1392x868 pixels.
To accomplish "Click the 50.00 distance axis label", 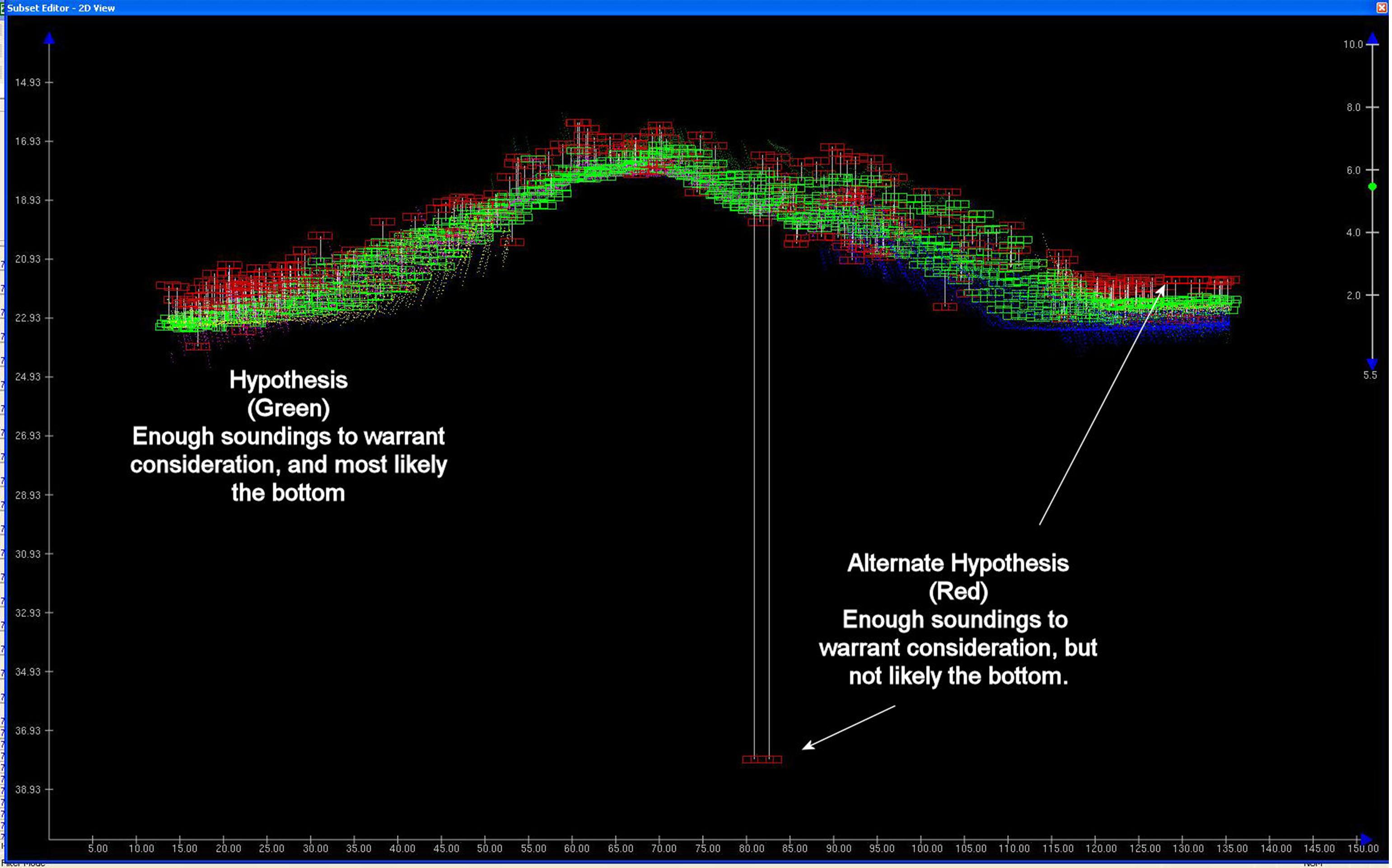I will coord(490,849).
